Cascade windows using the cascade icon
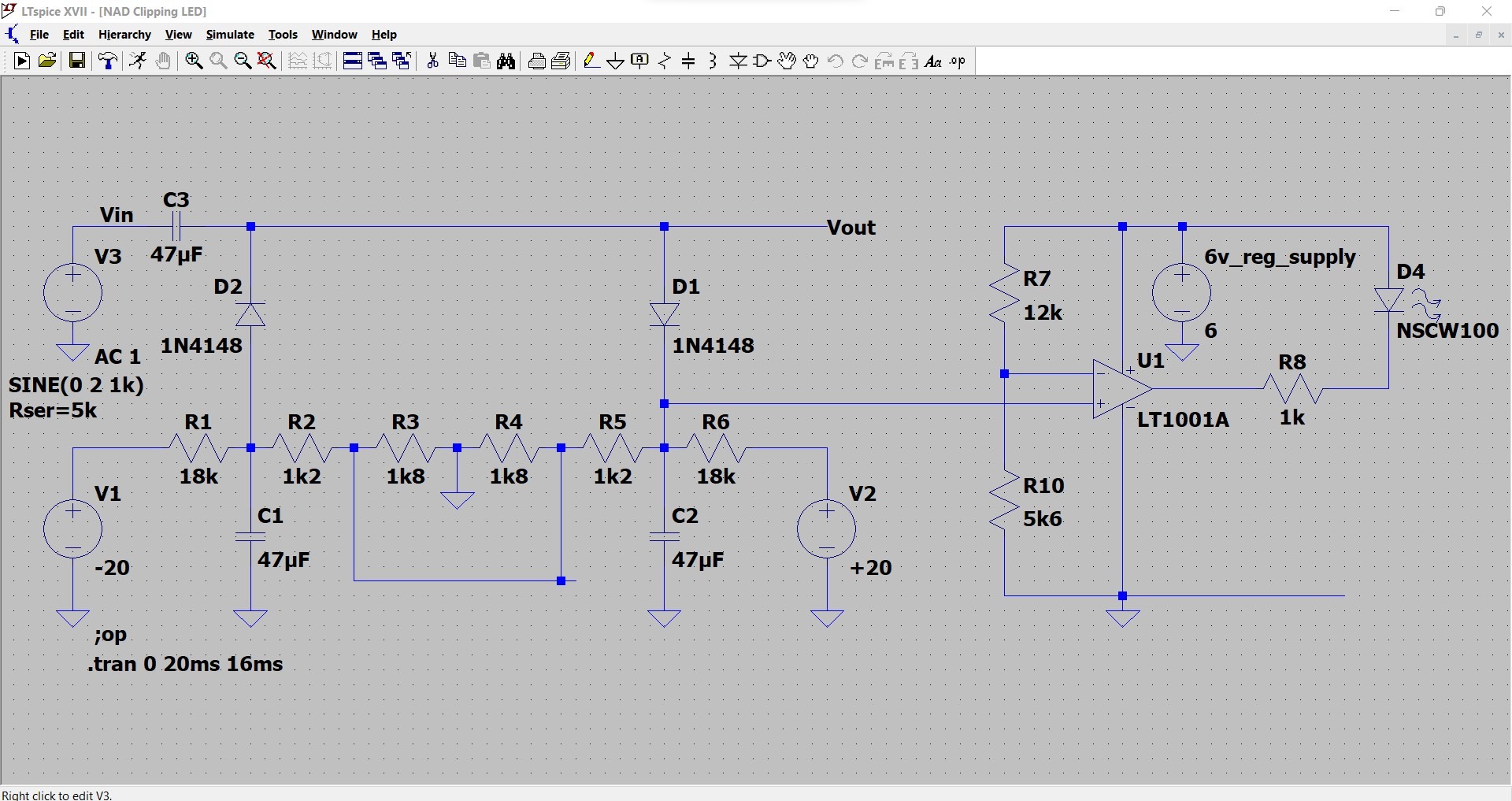Viewport: 1512px width, 801px height. pos(376,61)
